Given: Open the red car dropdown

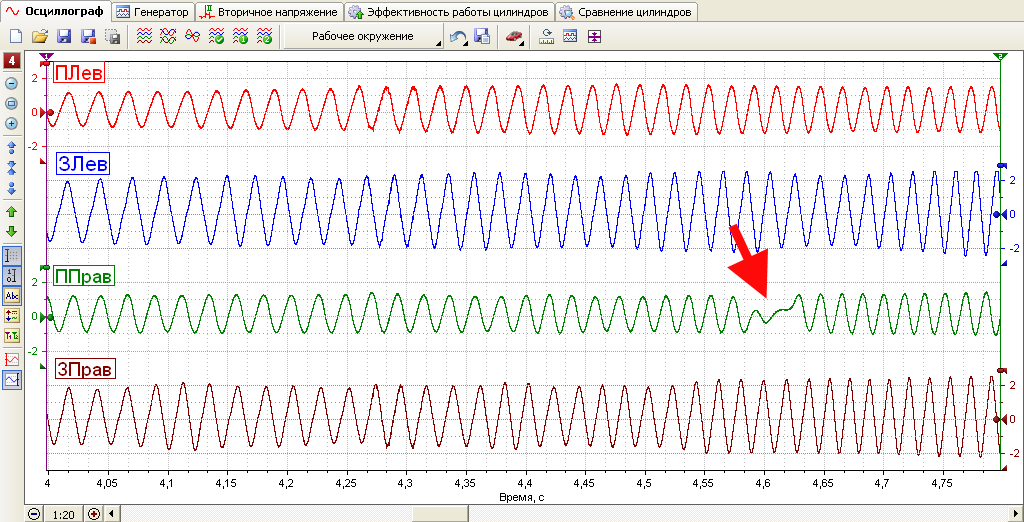Looking at the screenshot, I should coord(515,37).
